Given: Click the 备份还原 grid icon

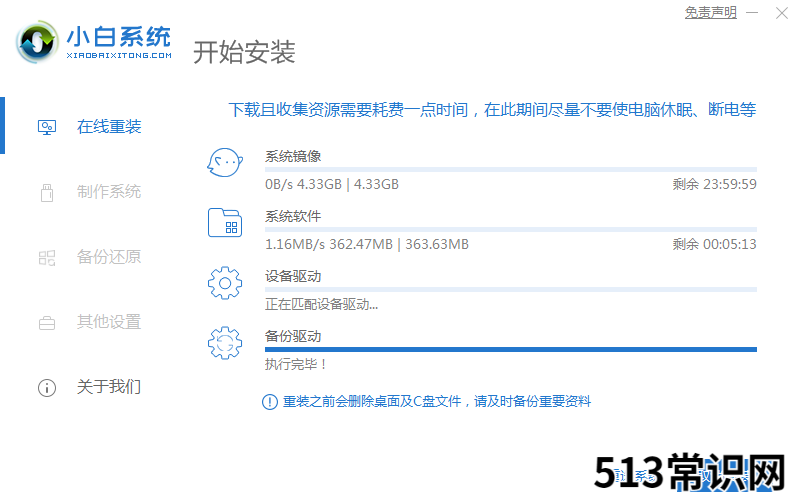Looking at the screenshot, I should point(47,258).
